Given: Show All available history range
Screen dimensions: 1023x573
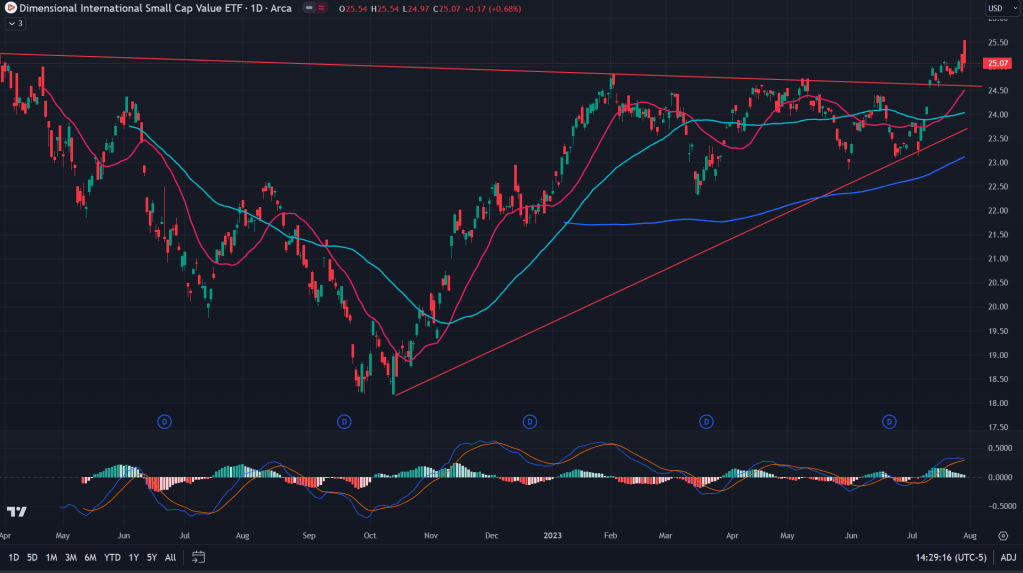Looking at the screenshot, I should (170, 557).
